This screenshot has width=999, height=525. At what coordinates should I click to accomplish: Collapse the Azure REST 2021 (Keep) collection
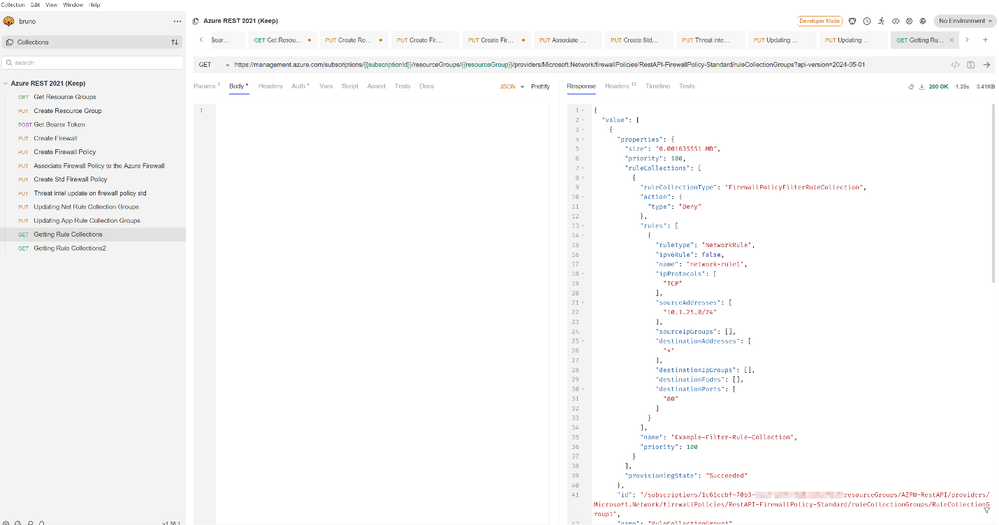point(6,83)
